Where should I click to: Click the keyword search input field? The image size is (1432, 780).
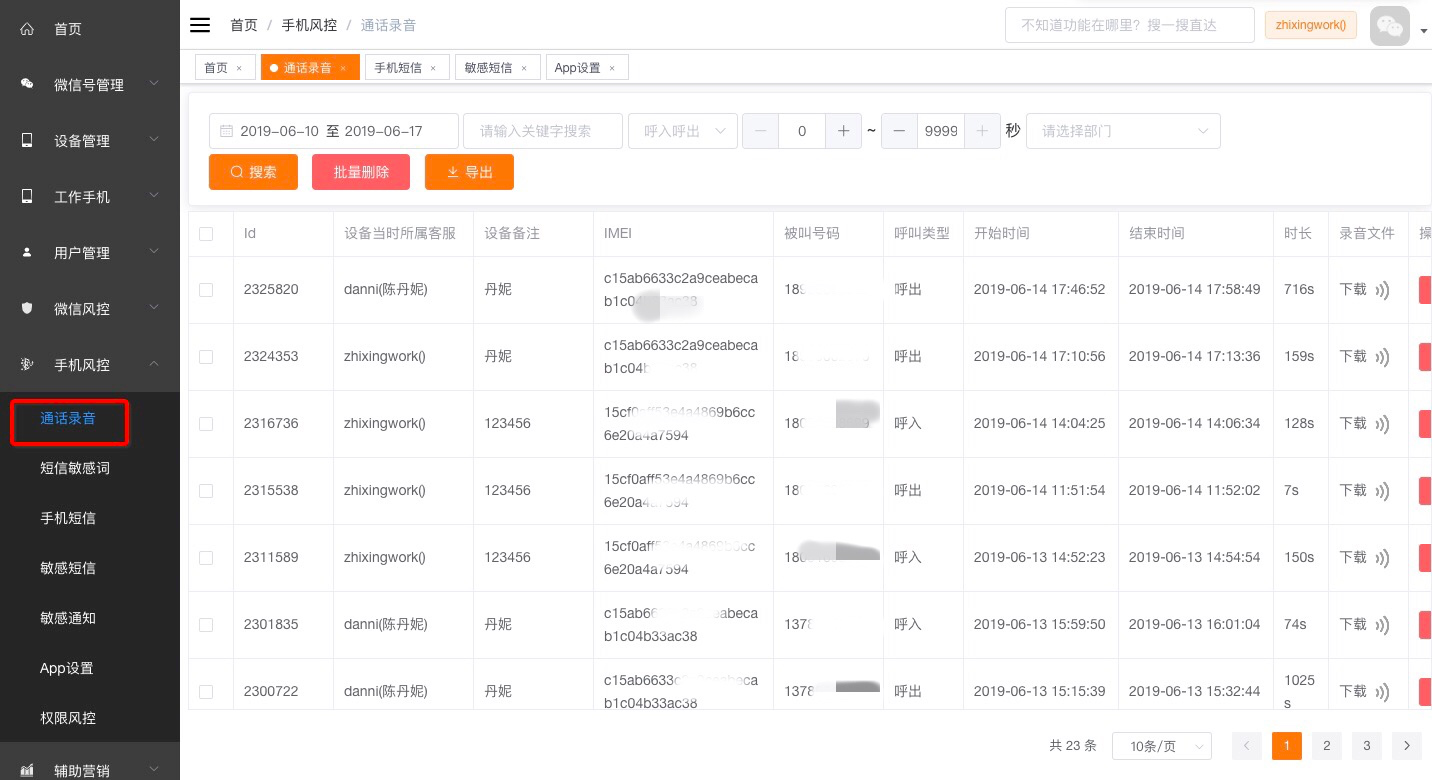tap(543, 131)
